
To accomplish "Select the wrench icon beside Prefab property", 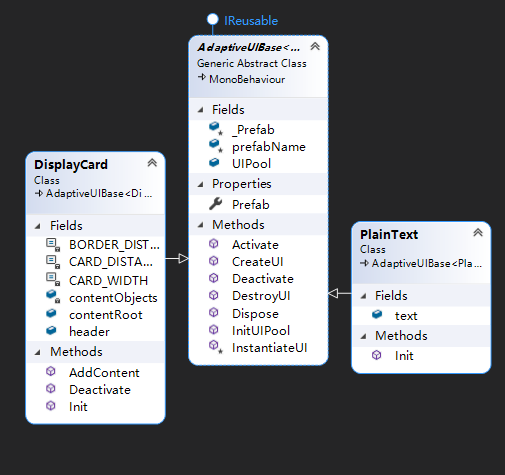I will [216, 204].
